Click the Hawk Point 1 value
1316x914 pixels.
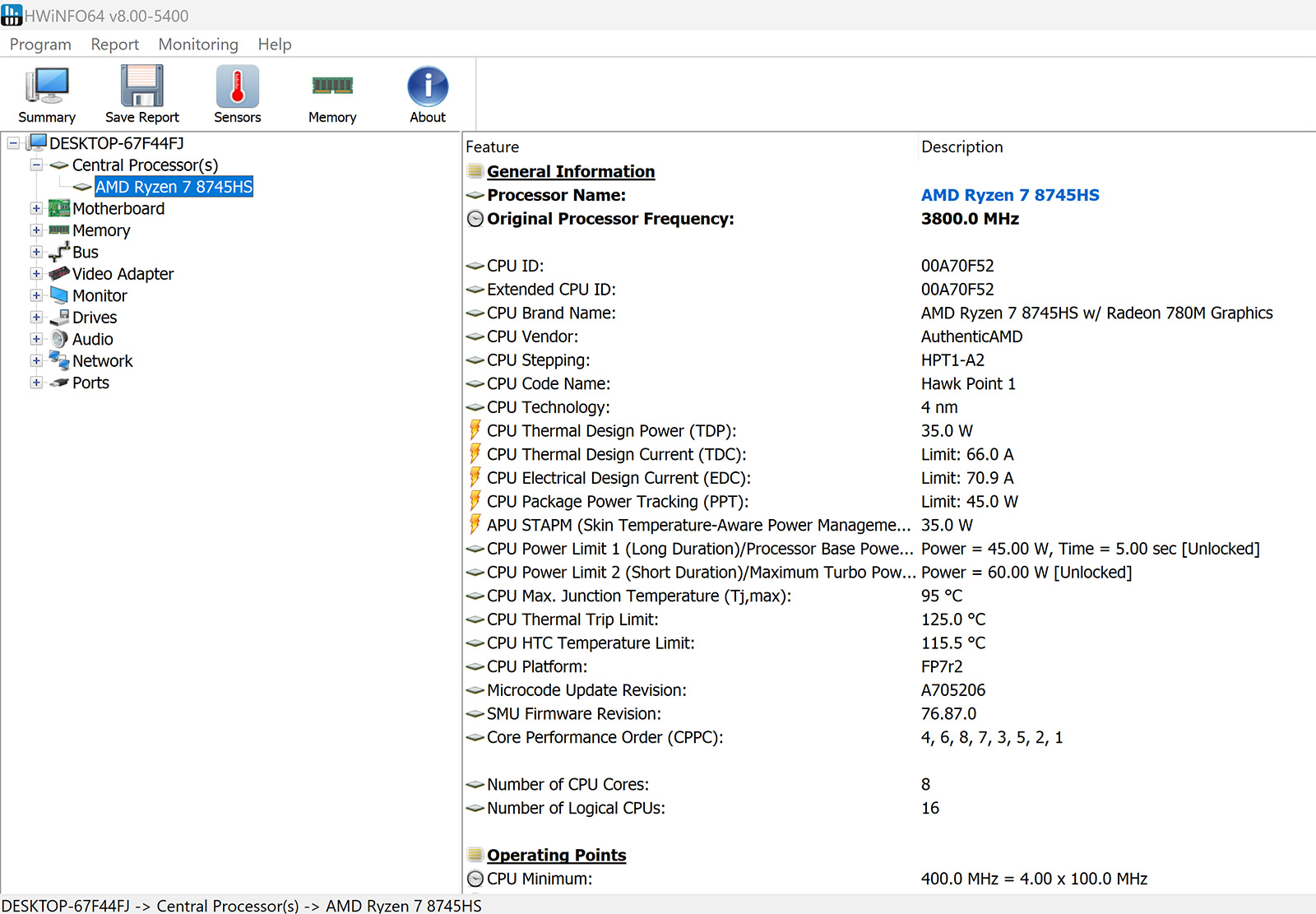pyautogui.click(x=968, y=383)
